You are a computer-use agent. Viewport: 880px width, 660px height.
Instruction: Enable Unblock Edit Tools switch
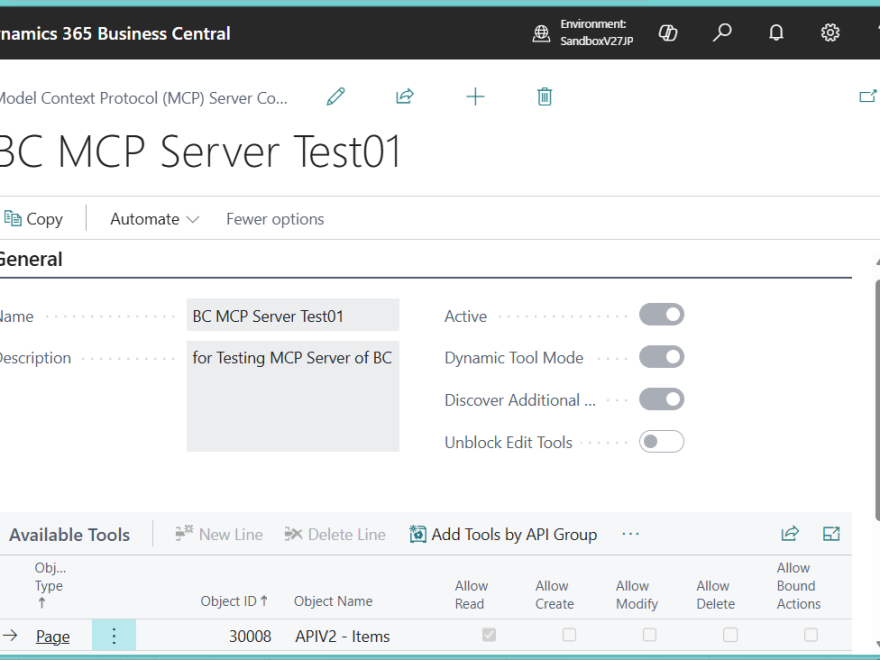[x=661, y=441]
